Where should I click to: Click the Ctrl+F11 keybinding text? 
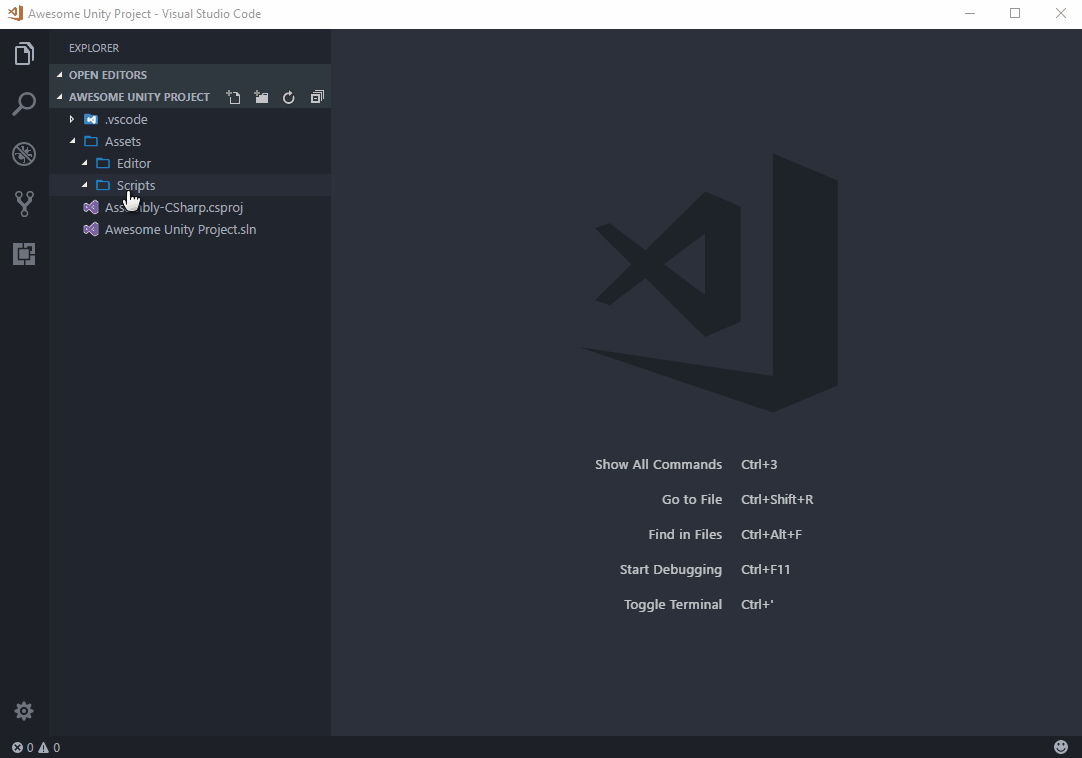point(765,570)
